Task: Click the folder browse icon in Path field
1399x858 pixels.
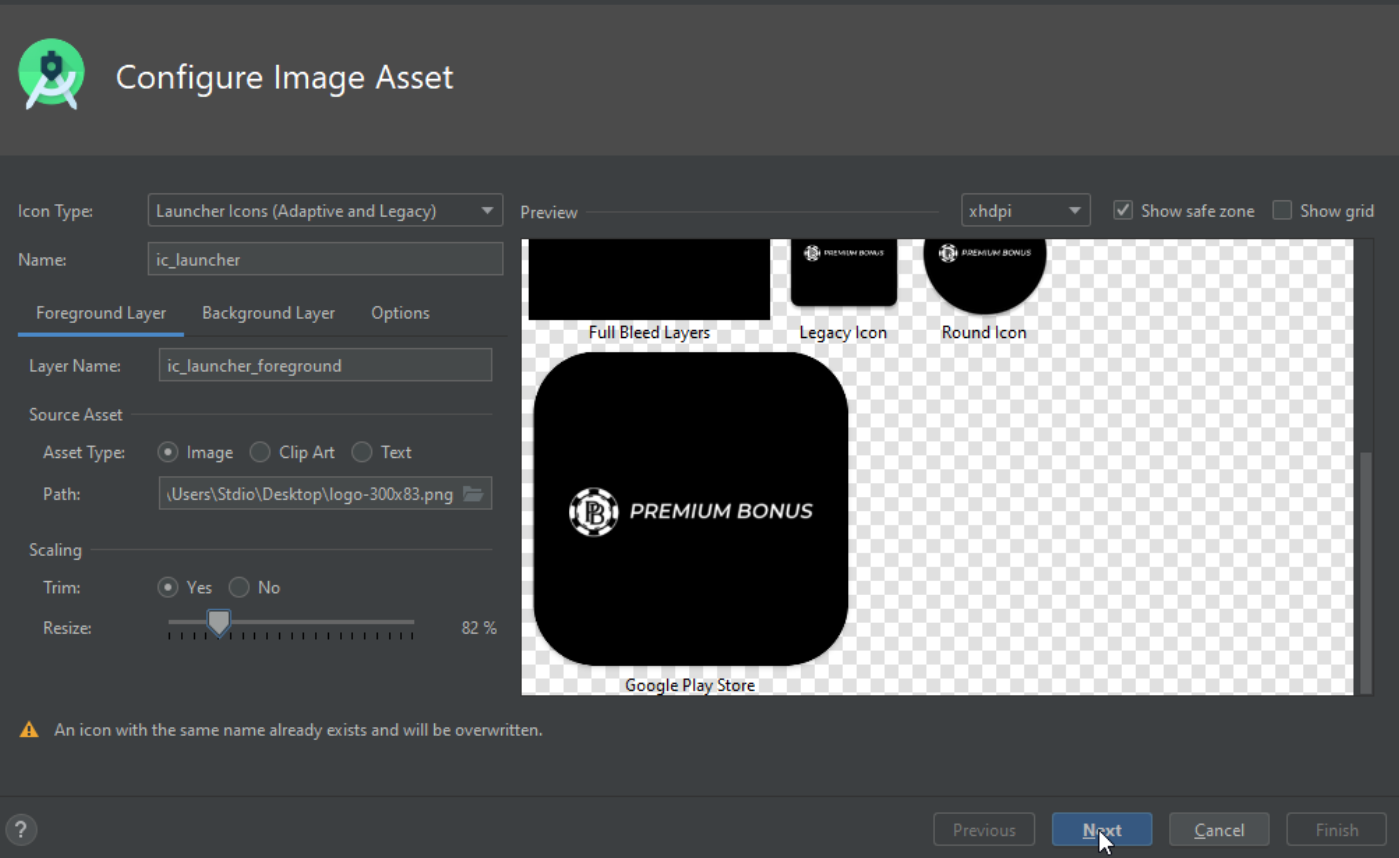Action: [x=473, y=494]
